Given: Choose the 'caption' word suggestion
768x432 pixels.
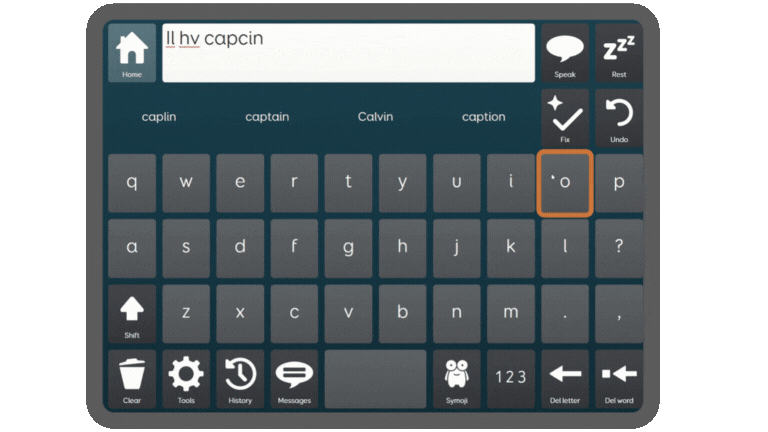Looking at the screenshot, I should coord(483,117).
